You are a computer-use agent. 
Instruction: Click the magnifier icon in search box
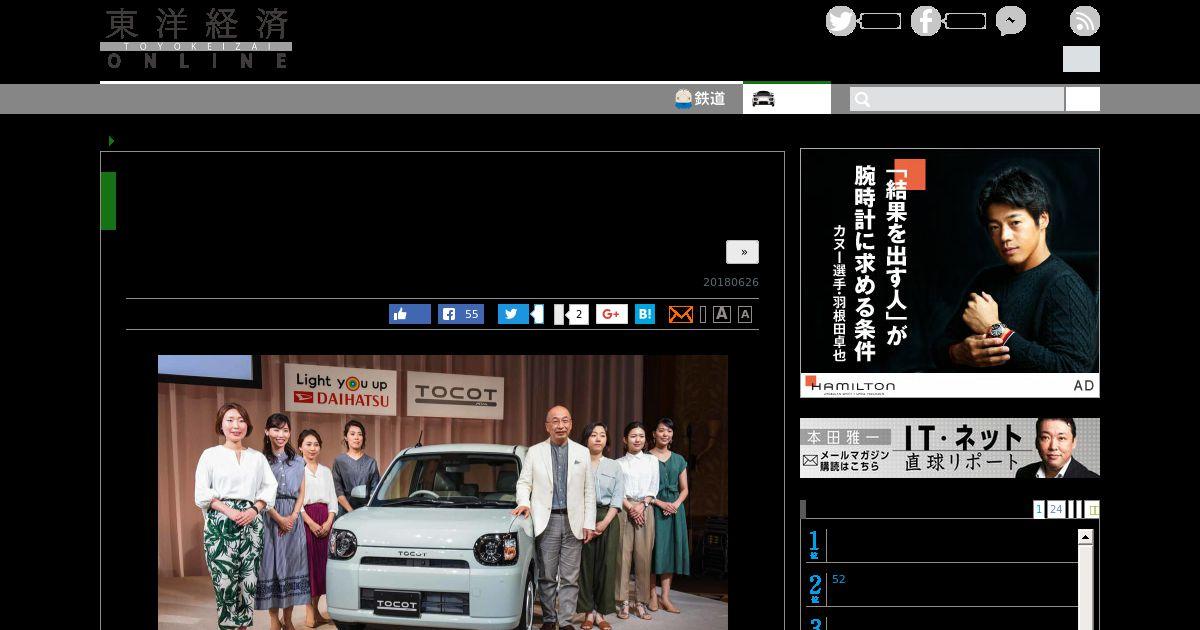point(862,99)
